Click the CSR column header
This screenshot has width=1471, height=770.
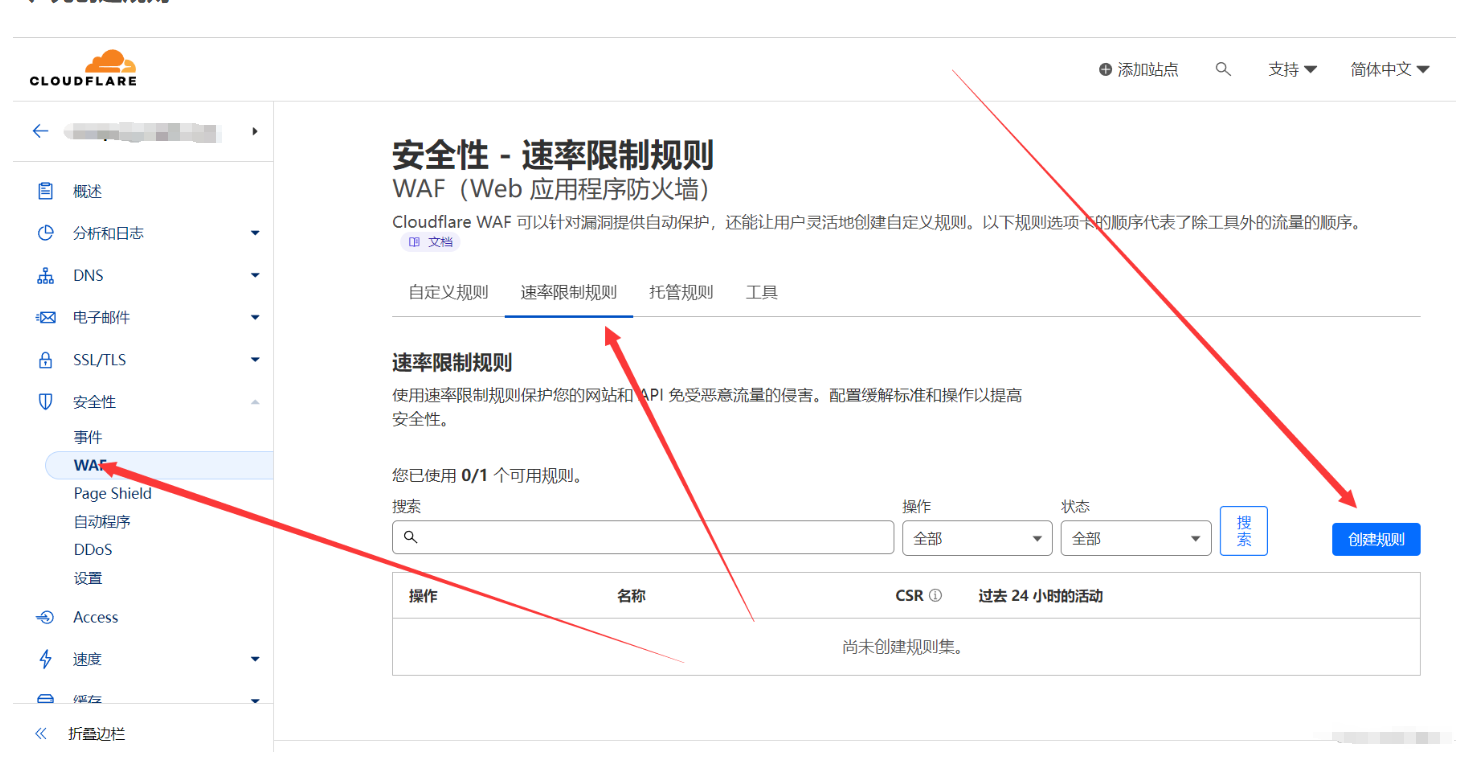[909, 595]
